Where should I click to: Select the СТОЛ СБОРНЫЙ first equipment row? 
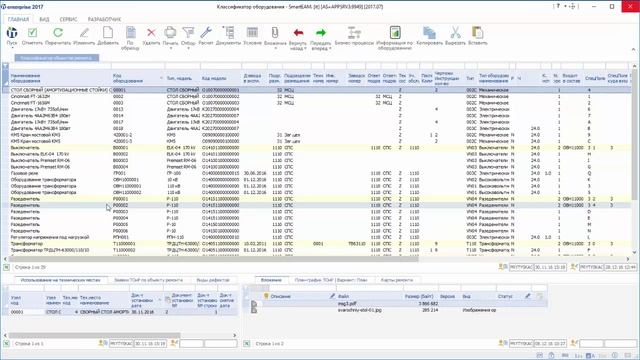pos(316,90)
